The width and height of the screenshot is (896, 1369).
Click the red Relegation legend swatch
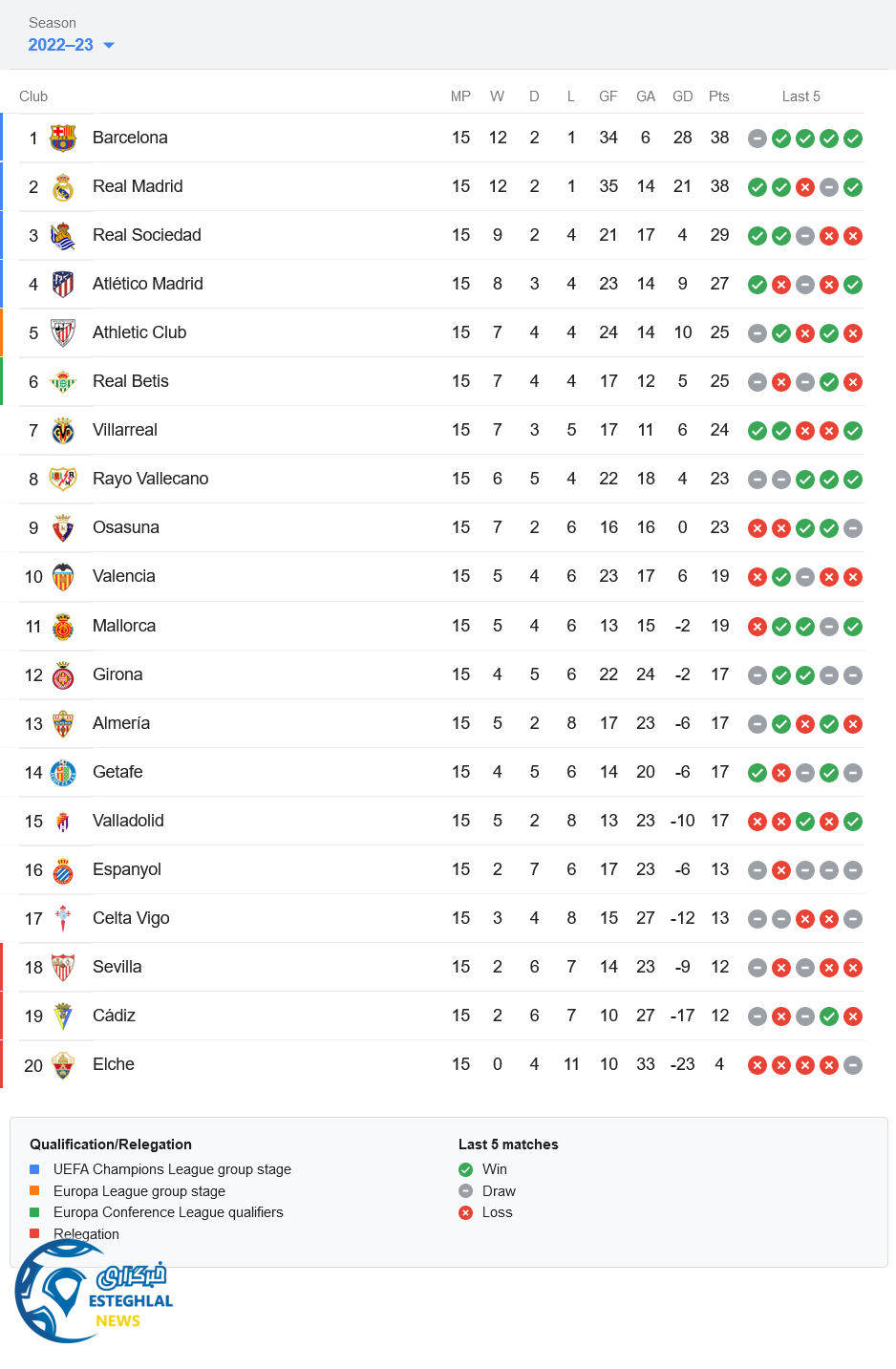(x=34, y=1233)
